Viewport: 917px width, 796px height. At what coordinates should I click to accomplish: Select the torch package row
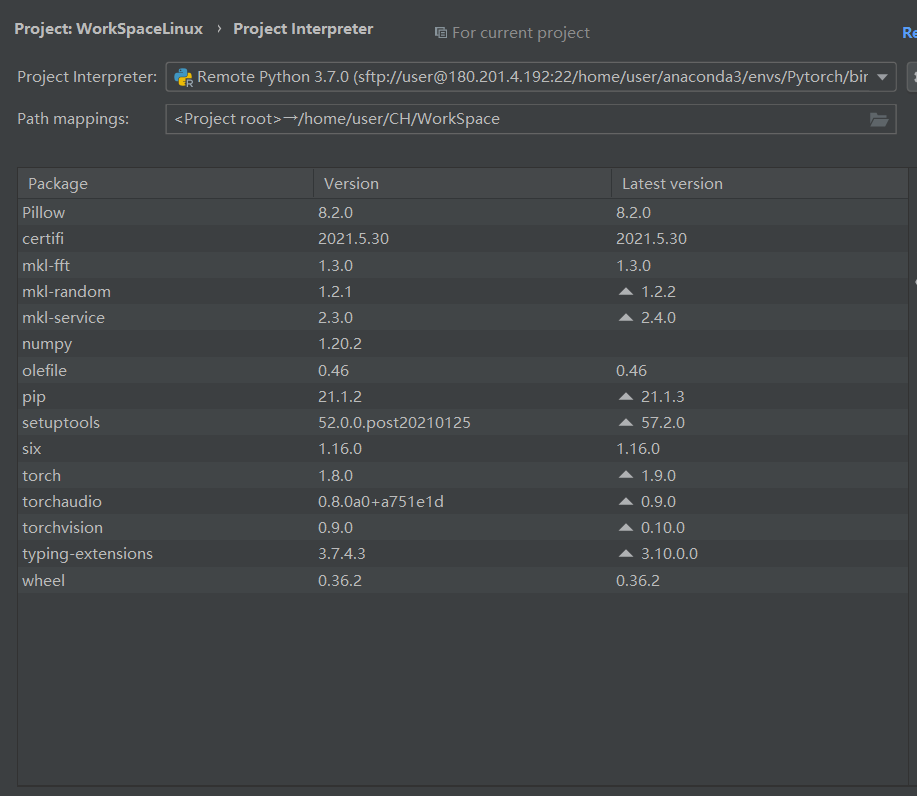[463, 475]
